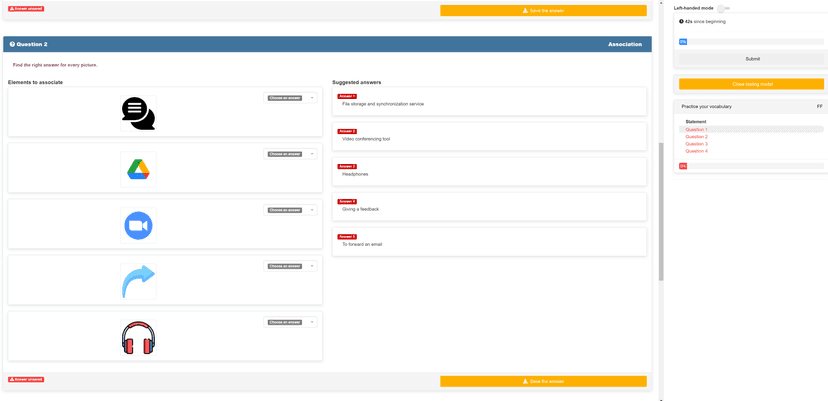Click the page vertical scrollbar
This screenshot has height=401, width=828.
tap(661, 211)
